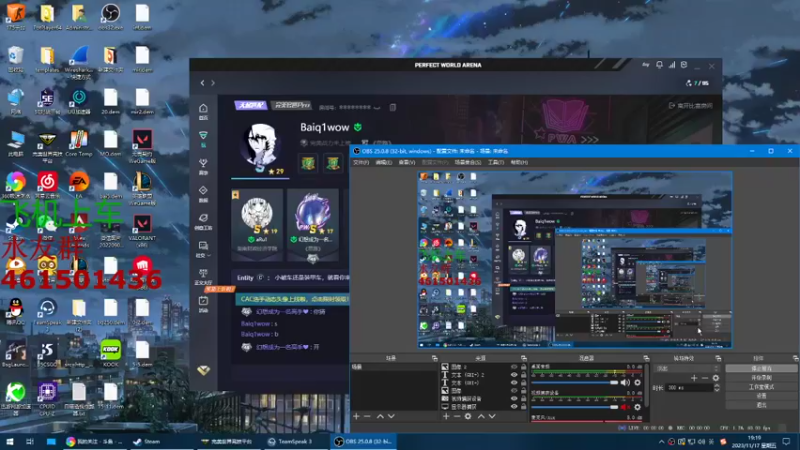Move source down with sources down arrow
The width and height of the screenshot is (800, 450).
[492, 416]
